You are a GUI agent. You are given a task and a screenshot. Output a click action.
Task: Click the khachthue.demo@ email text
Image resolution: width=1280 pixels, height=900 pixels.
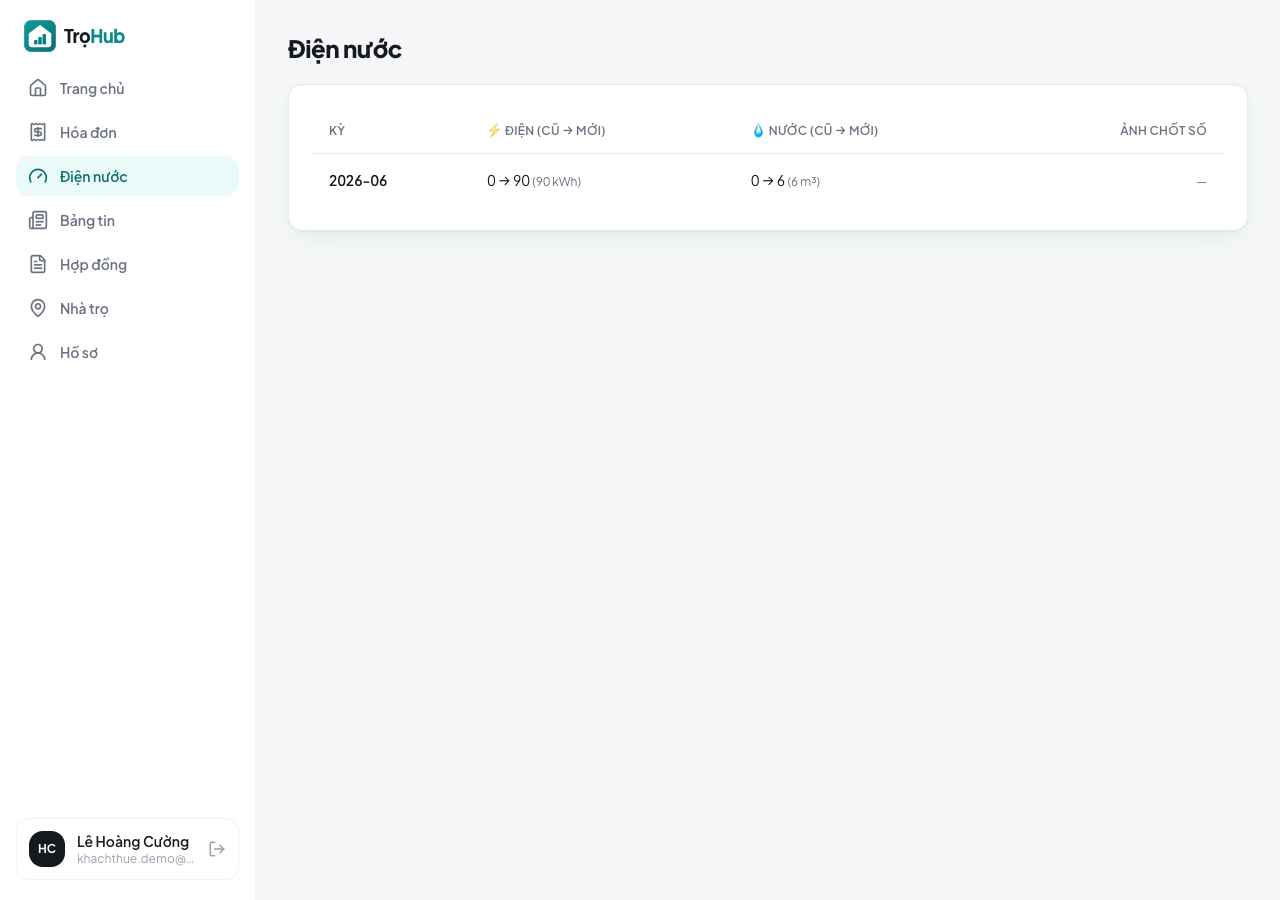tap(136, 859)
